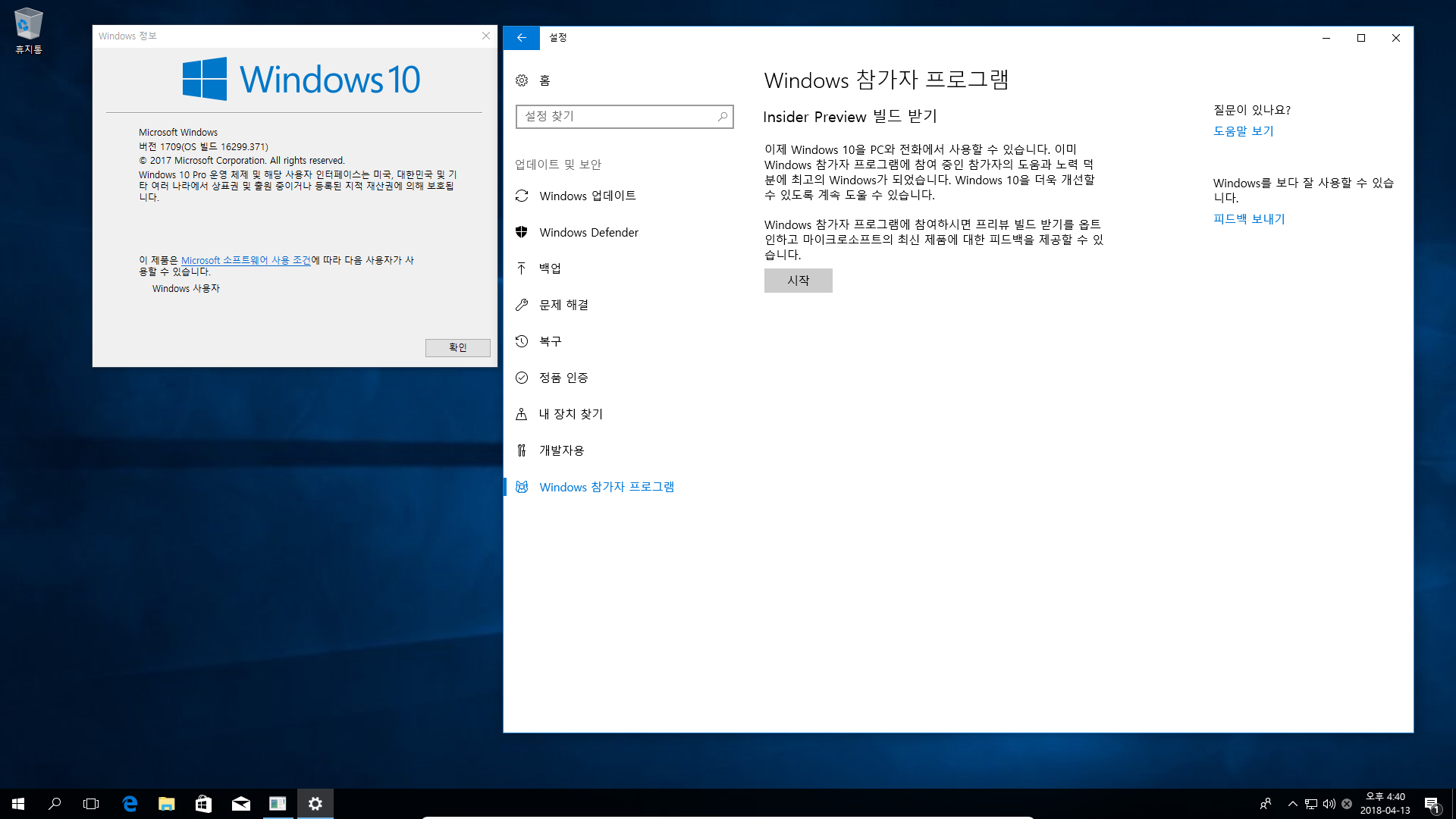Open Microsoft Store from taskbar
The width and height of the screenshot is (1456, 819).
(x=203, y=804)
